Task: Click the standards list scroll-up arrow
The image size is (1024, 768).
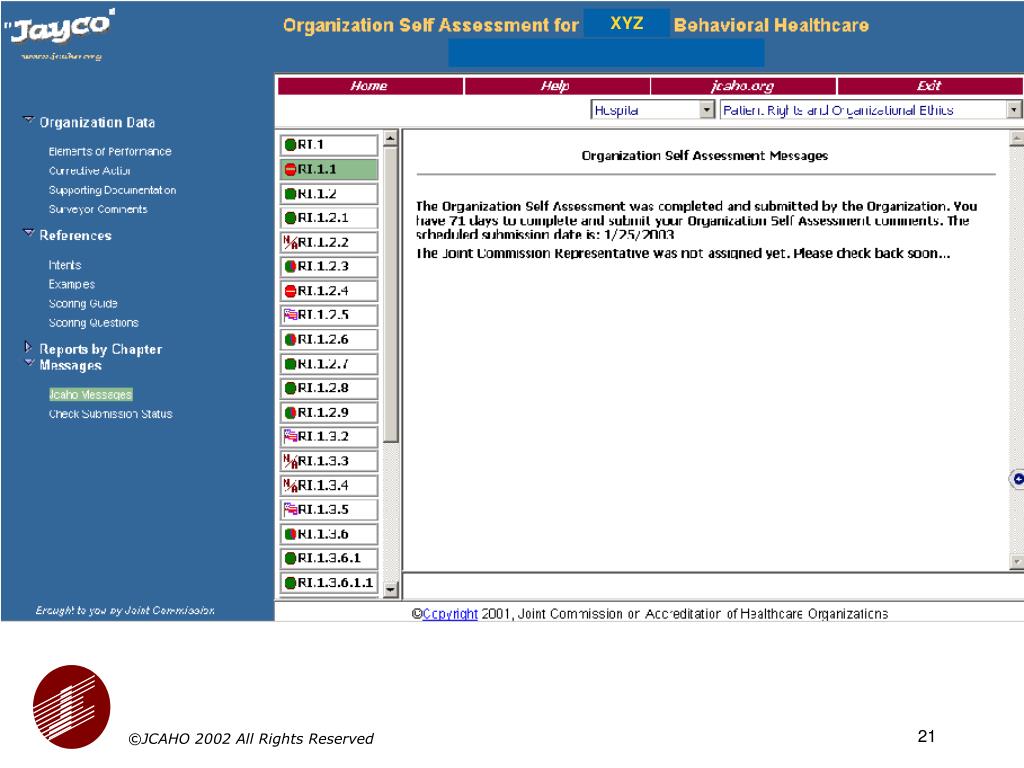Action: click(391, 138)
